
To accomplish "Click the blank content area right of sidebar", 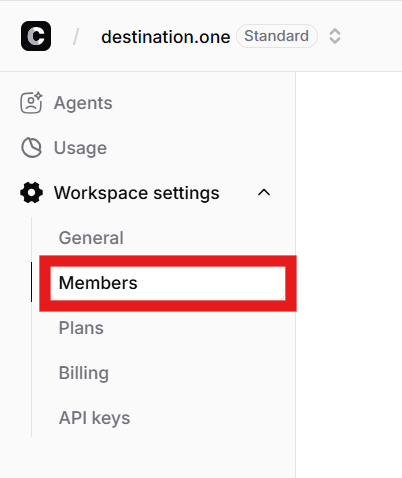I will [x=349, y=275].
